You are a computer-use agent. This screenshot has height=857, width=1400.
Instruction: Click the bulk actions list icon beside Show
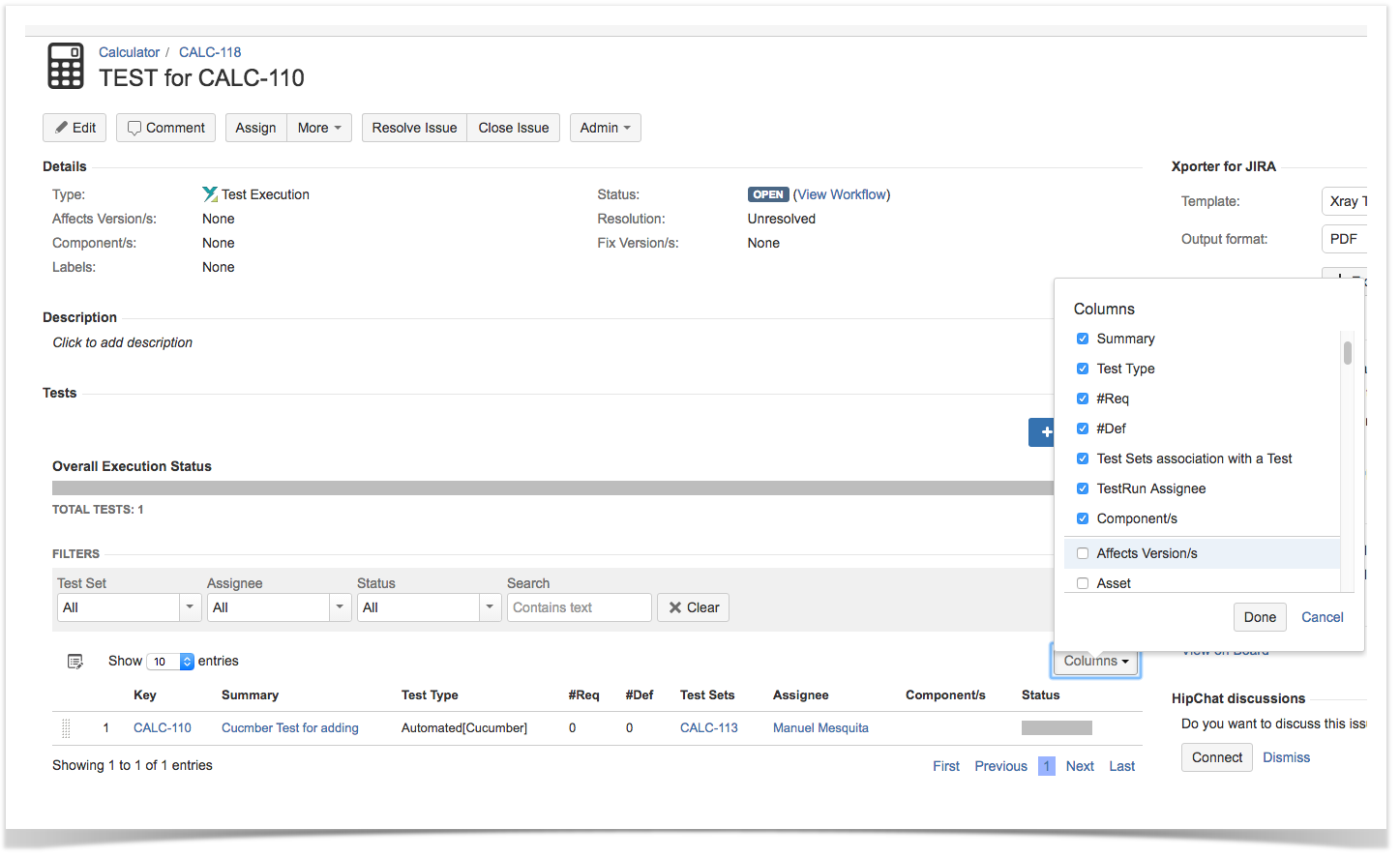coord(74,662)
